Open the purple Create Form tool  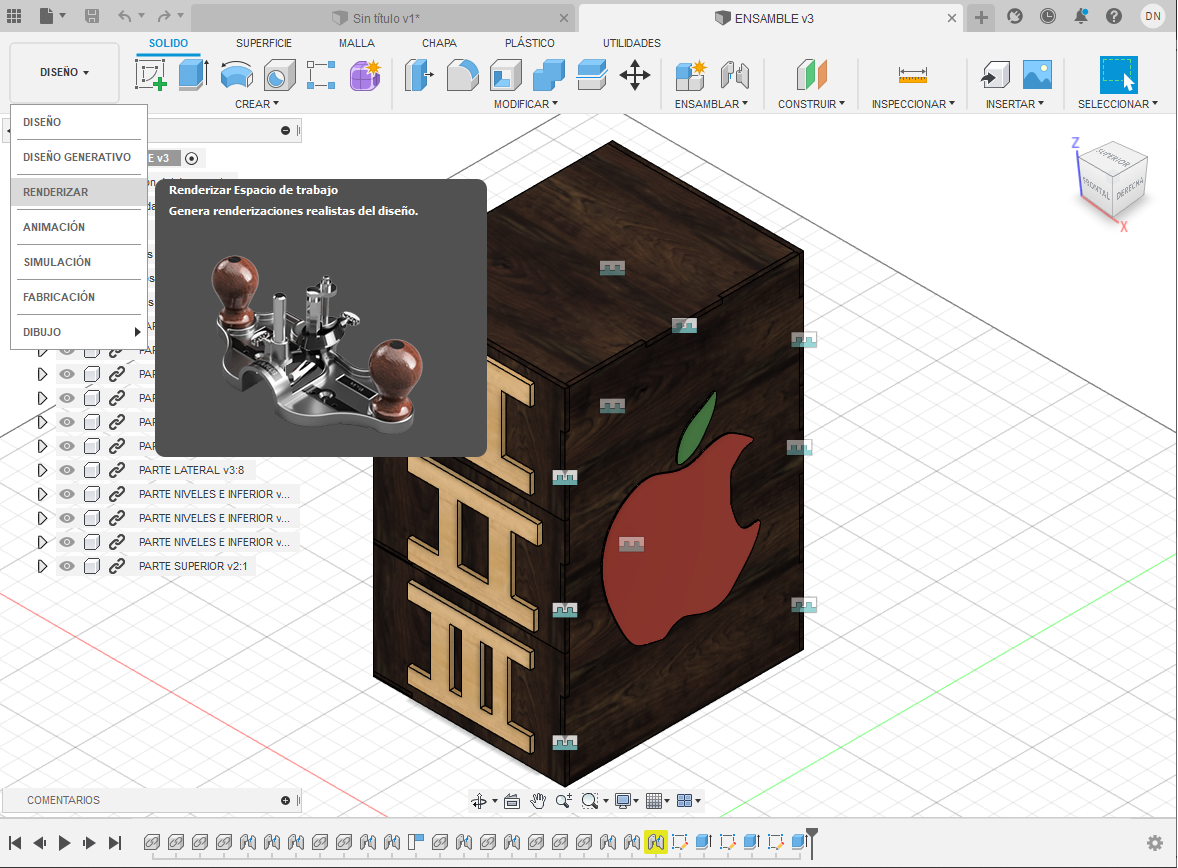365,75
